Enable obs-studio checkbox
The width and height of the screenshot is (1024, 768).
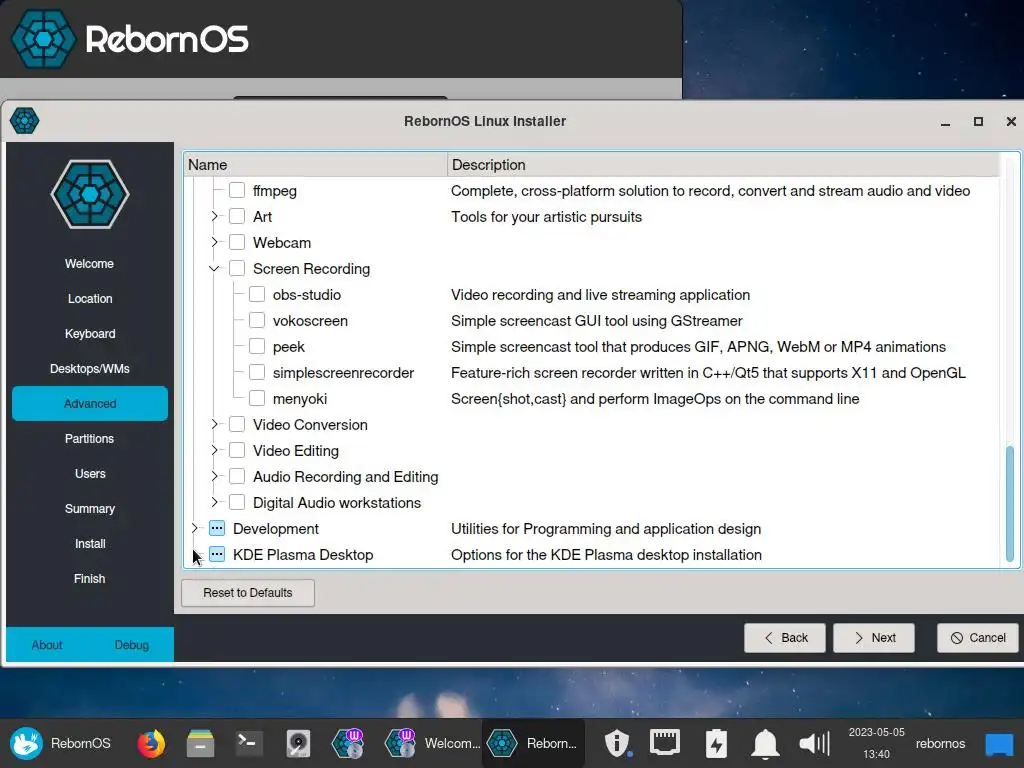(x=257, y=294)
